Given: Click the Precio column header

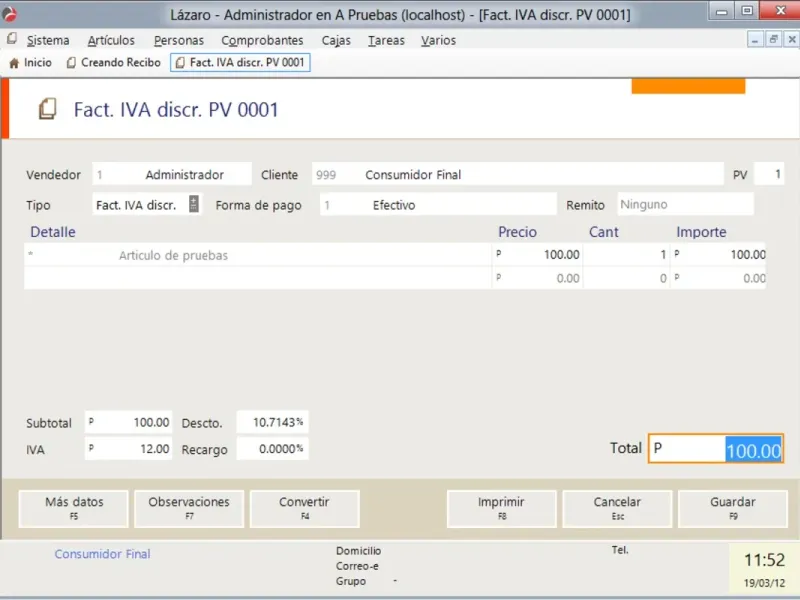Looking at the screenshot, I should click(x=517, y=232).
